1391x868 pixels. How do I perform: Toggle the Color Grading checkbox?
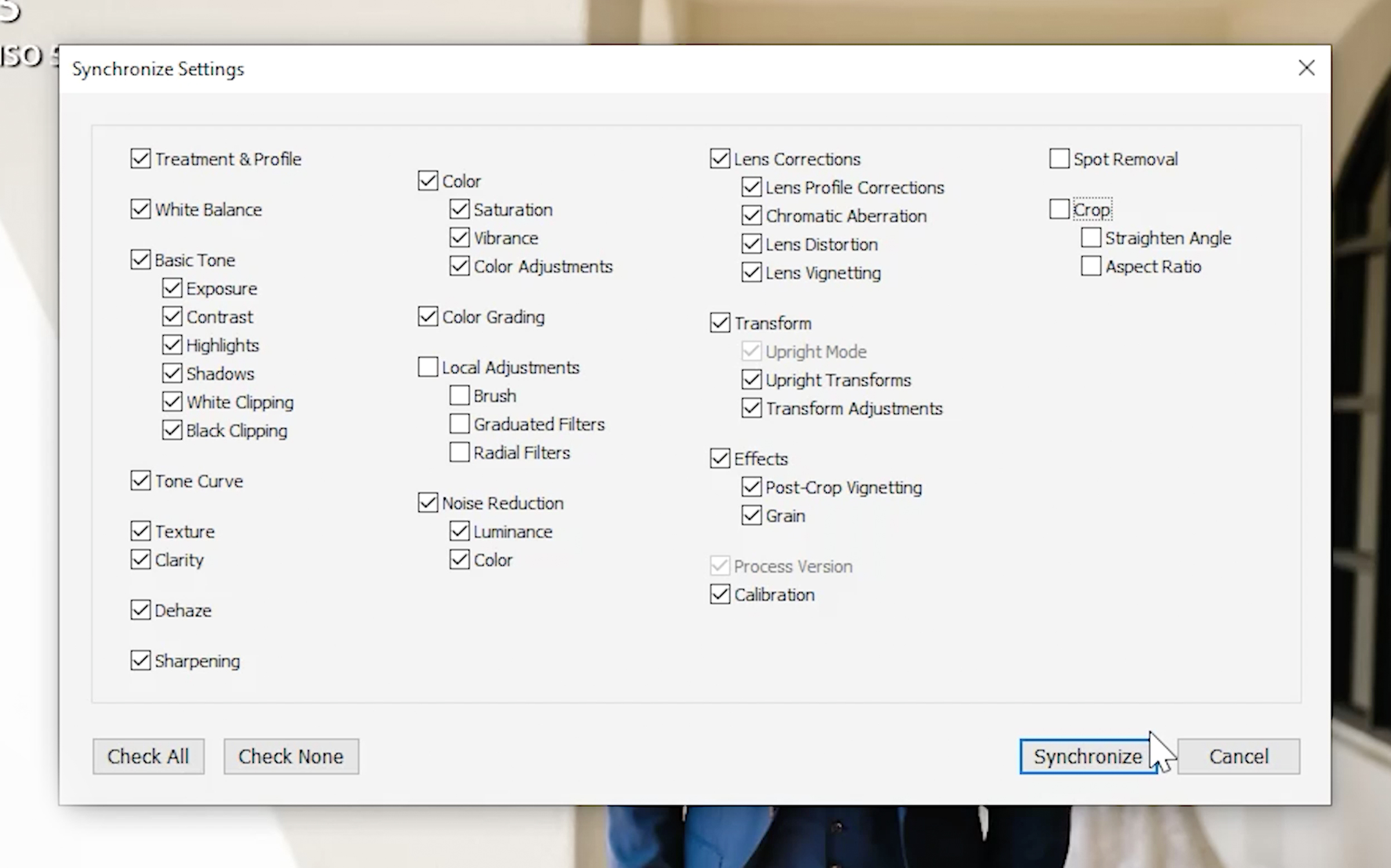coord(428,316)
